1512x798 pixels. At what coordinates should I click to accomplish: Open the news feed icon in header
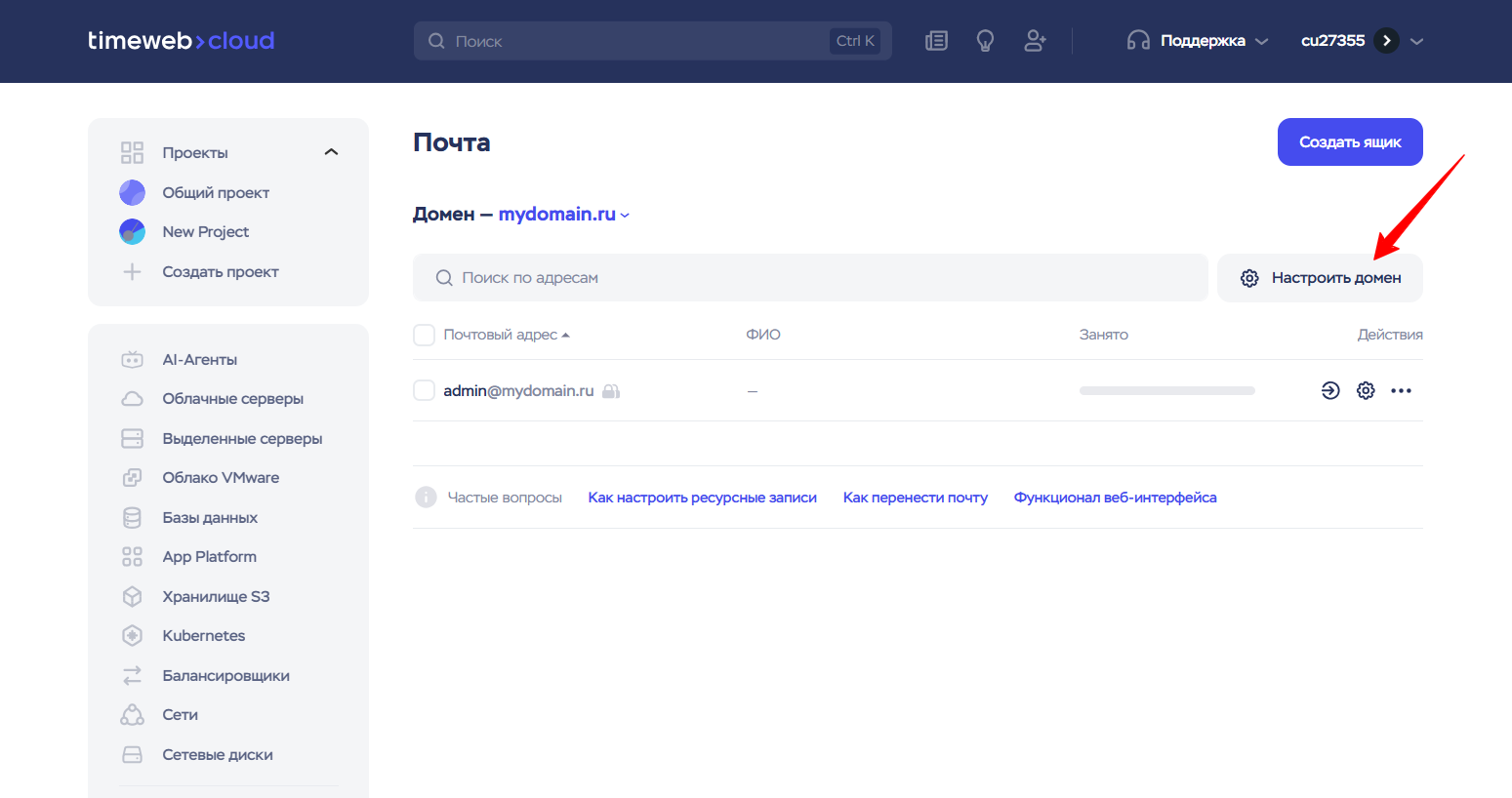[936, 41]
